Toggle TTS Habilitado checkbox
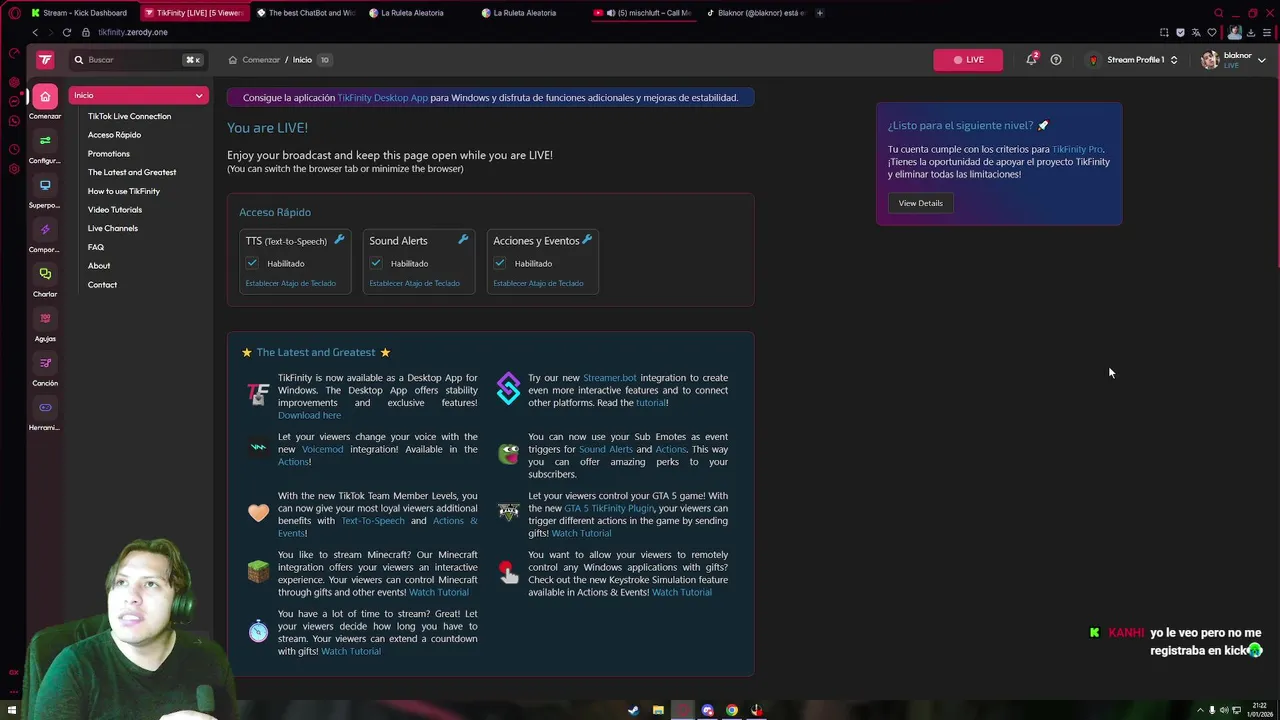 (x=252, y=263)
